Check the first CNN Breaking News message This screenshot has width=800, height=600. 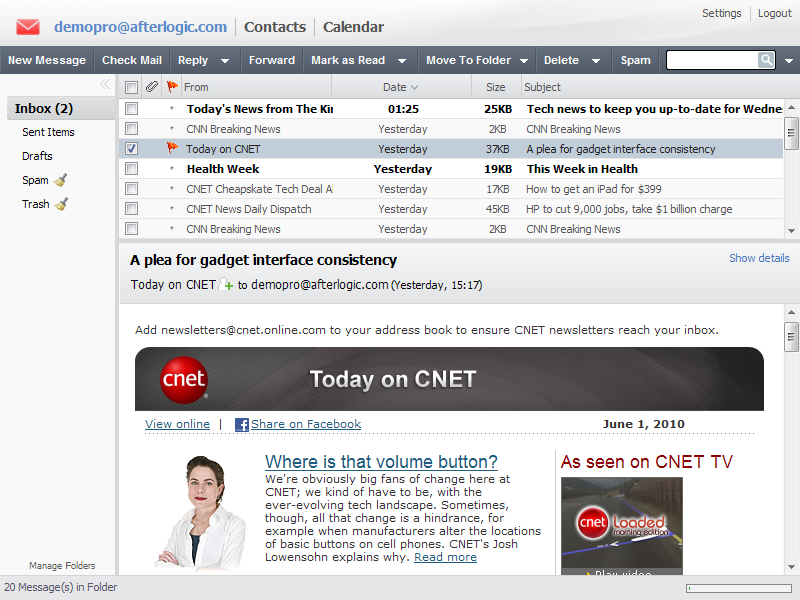pyautogui.click(x=131, y=129)
